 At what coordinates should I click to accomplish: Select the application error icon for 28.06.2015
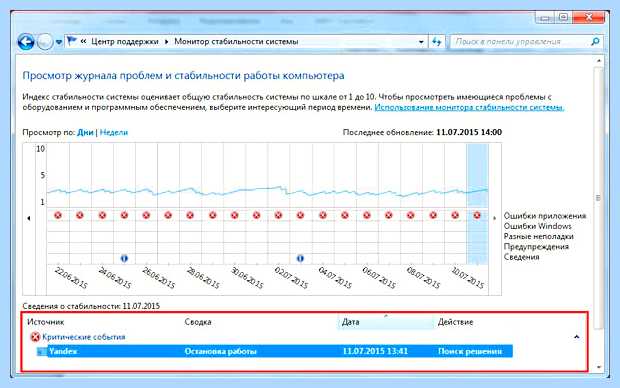tap(190, 215)
